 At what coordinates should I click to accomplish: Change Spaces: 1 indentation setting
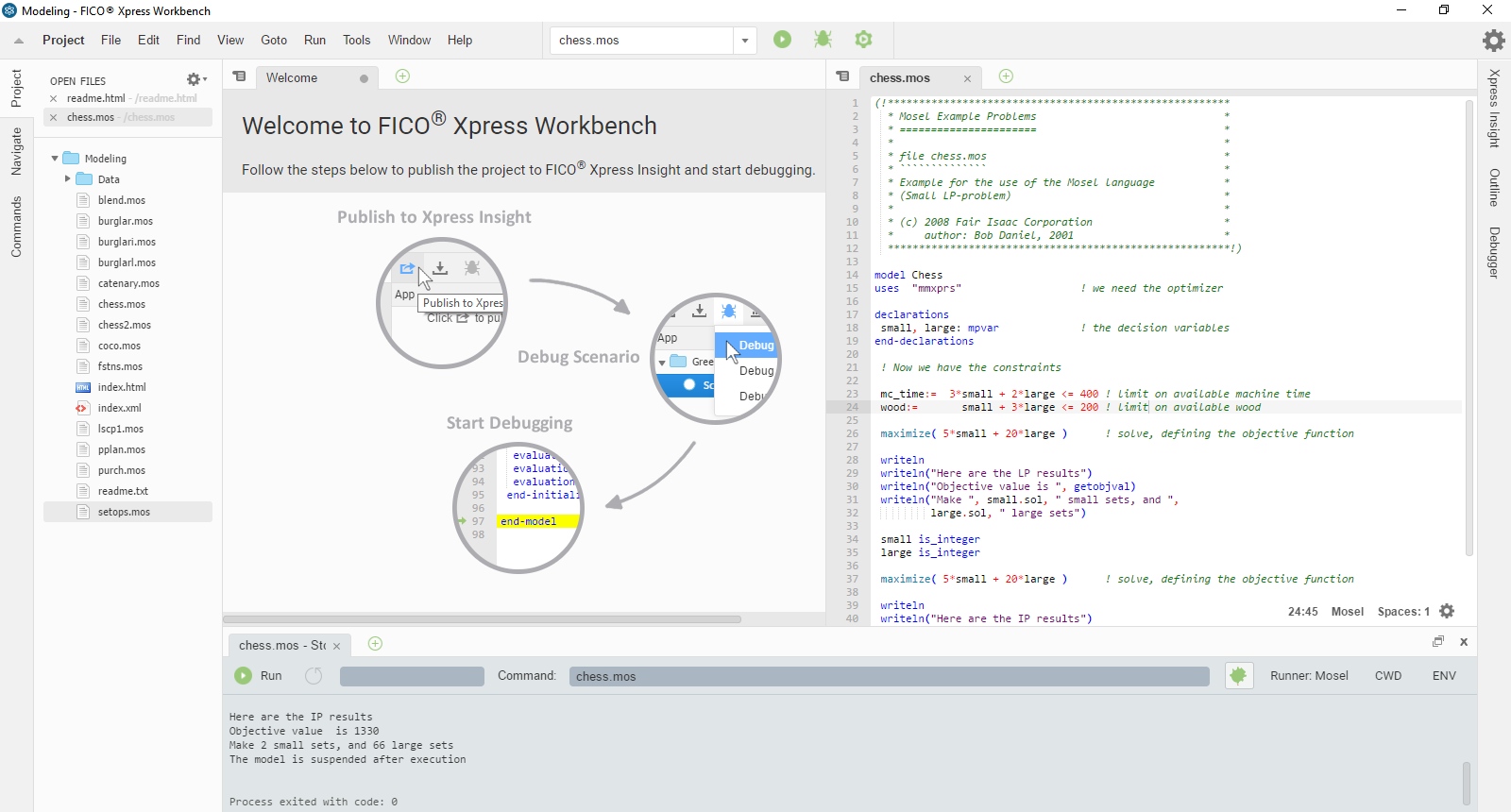[x=1403, y=612]
